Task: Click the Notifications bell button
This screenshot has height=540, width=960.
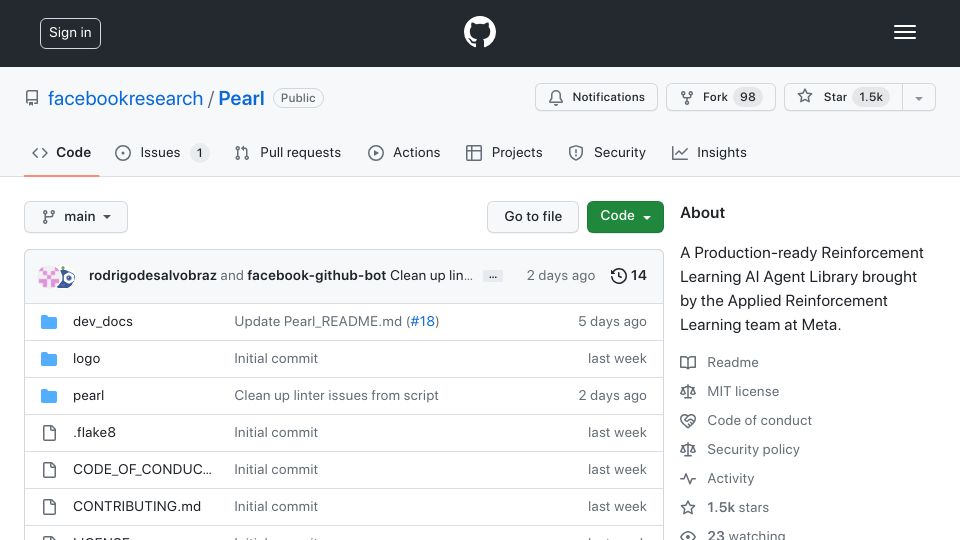Action: pyautogui.click(x=596, y=97)
